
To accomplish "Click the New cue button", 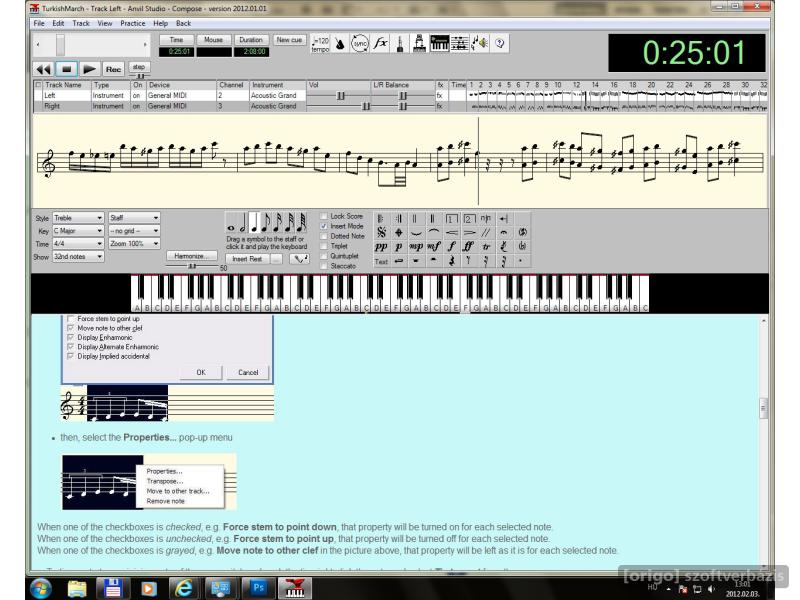I will [289, 40].
